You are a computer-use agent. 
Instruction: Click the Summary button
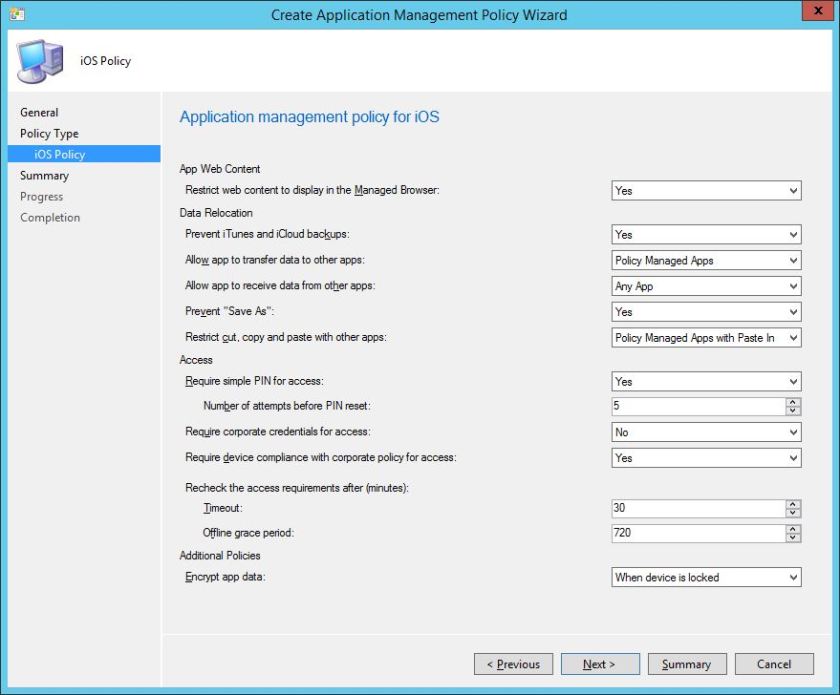[x=687, y=663]
